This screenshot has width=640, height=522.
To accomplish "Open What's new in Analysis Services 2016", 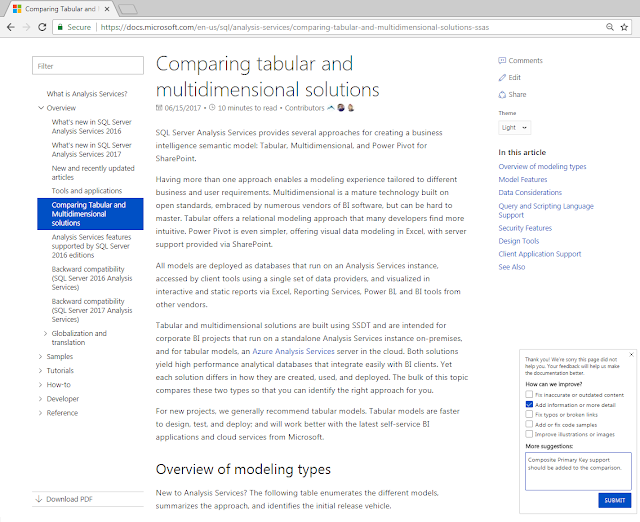I will [91, 127].
